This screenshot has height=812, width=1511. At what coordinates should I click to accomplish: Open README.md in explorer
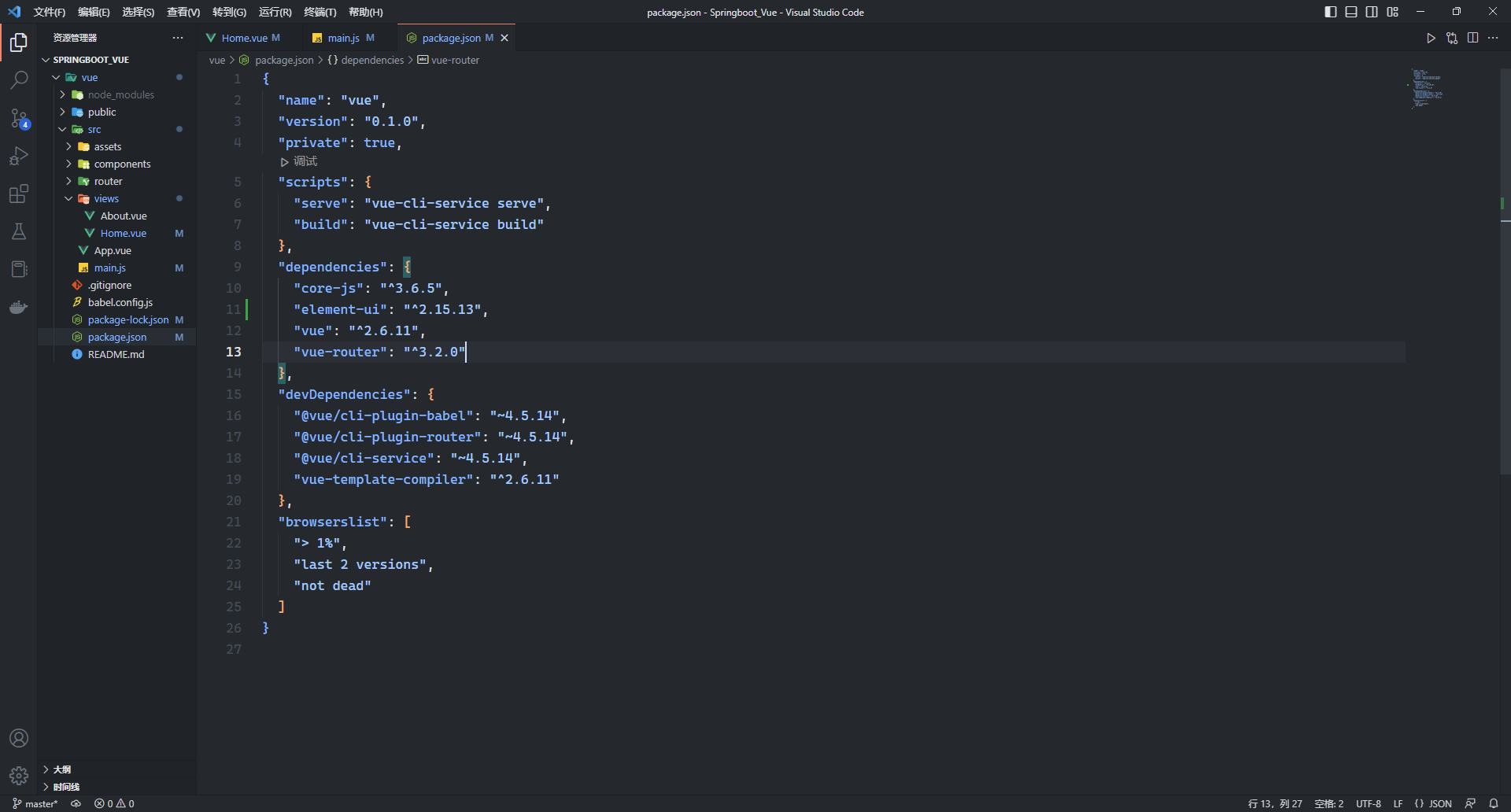click(x=116, y=354)
